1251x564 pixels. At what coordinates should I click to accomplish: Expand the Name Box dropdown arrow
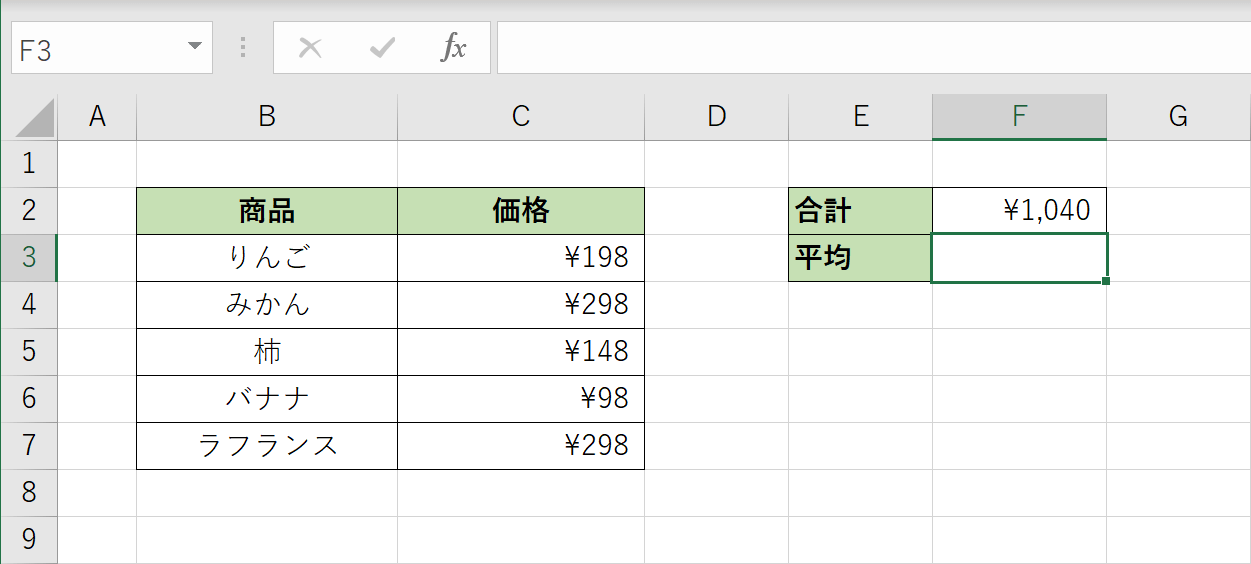(x=194, y=47)
